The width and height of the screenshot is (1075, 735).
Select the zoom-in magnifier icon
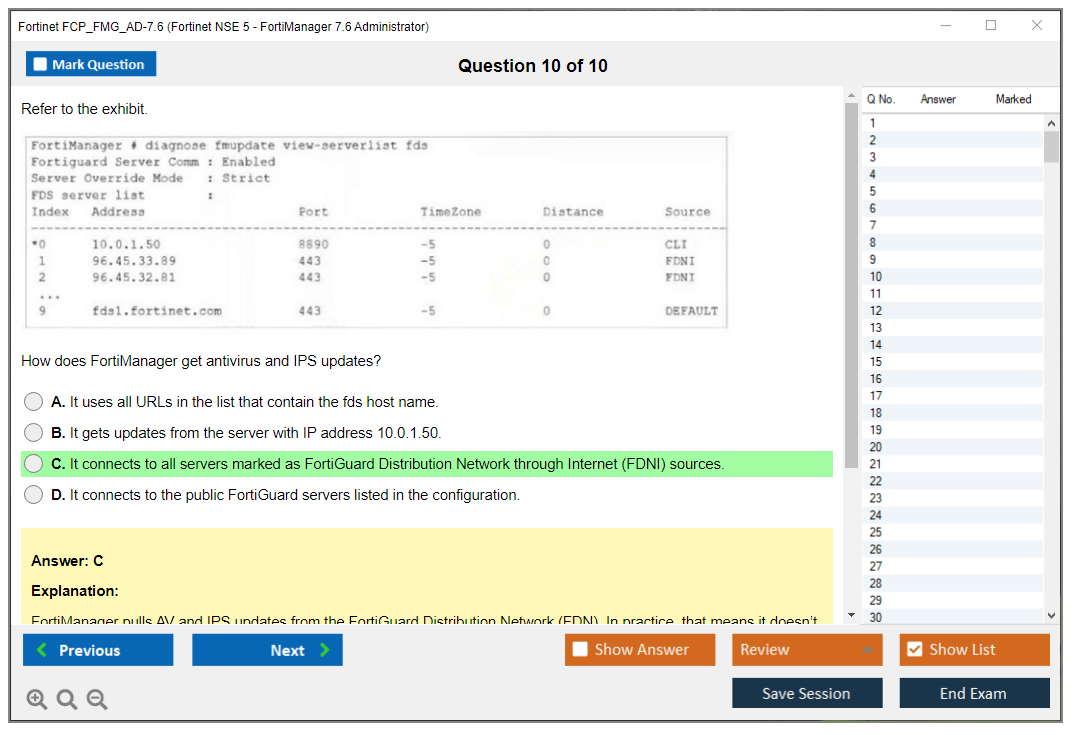(36, 699)
